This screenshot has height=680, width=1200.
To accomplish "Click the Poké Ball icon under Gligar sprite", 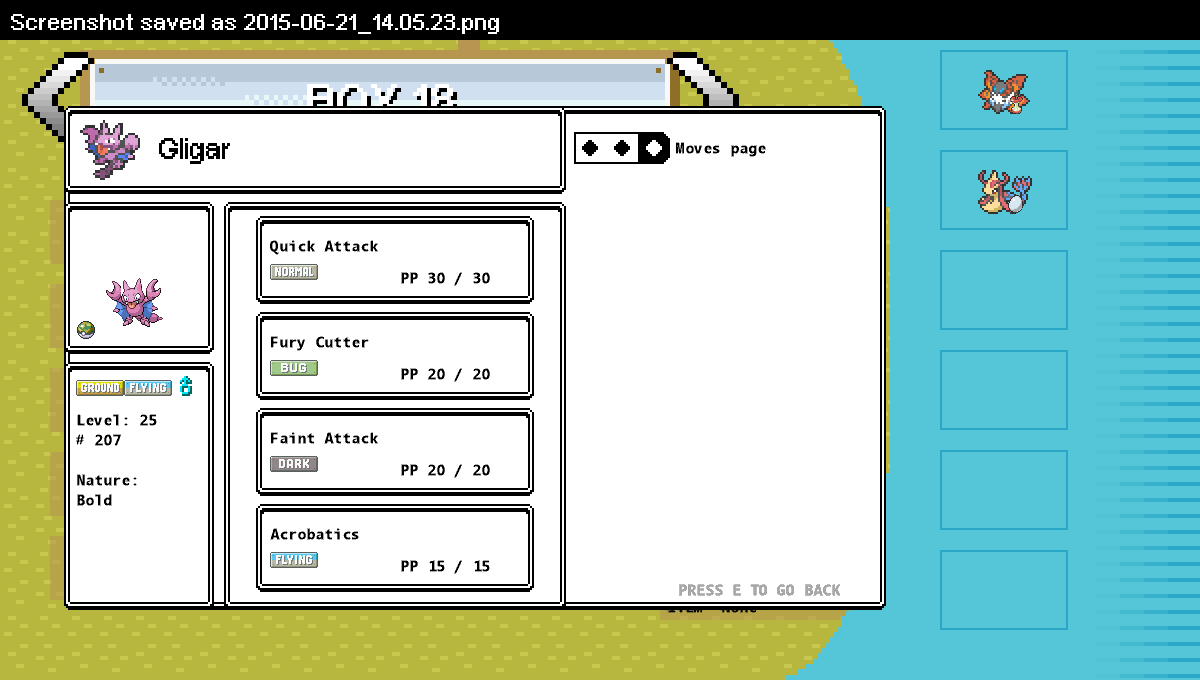I will click(x=86, y=330).
